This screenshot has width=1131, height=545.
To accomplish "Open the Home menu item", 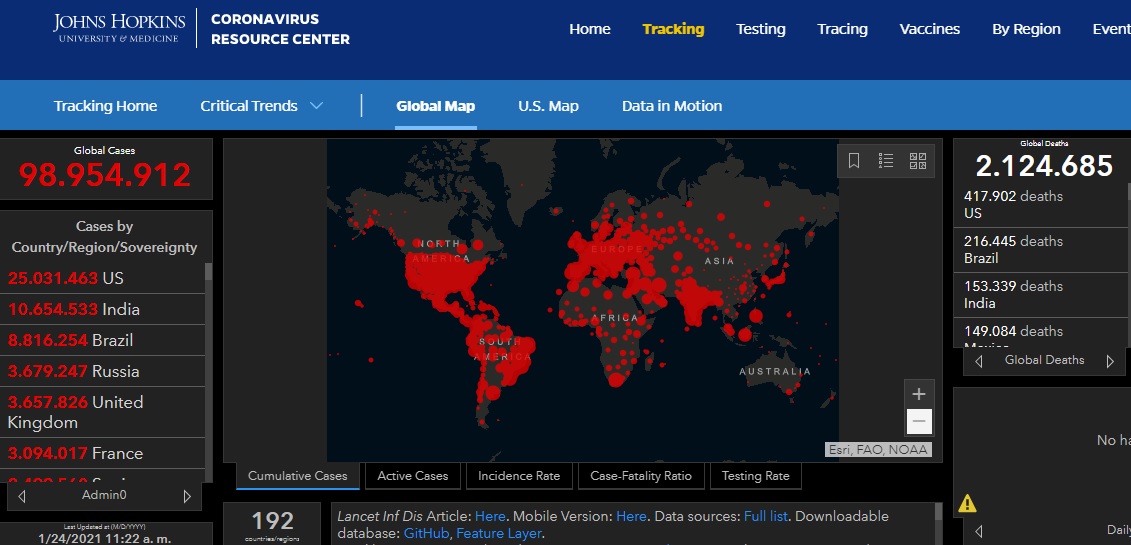I will (x=589, y=29).
